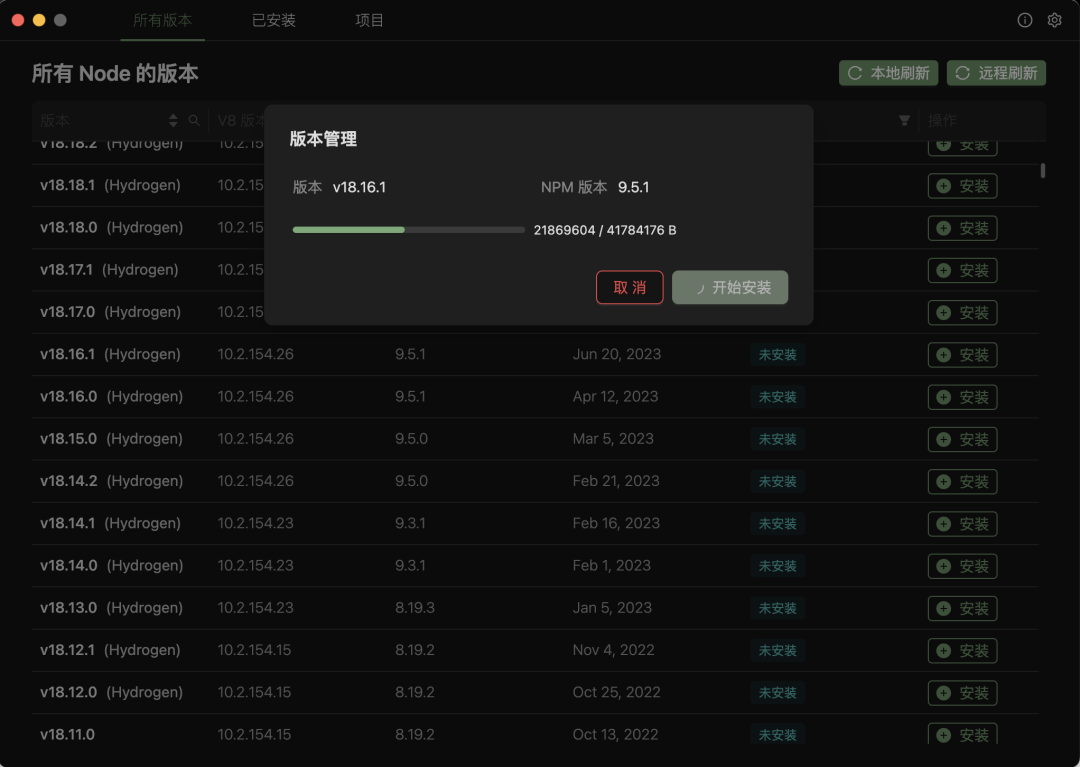Click the info icon in title bar

point(1024,20)
